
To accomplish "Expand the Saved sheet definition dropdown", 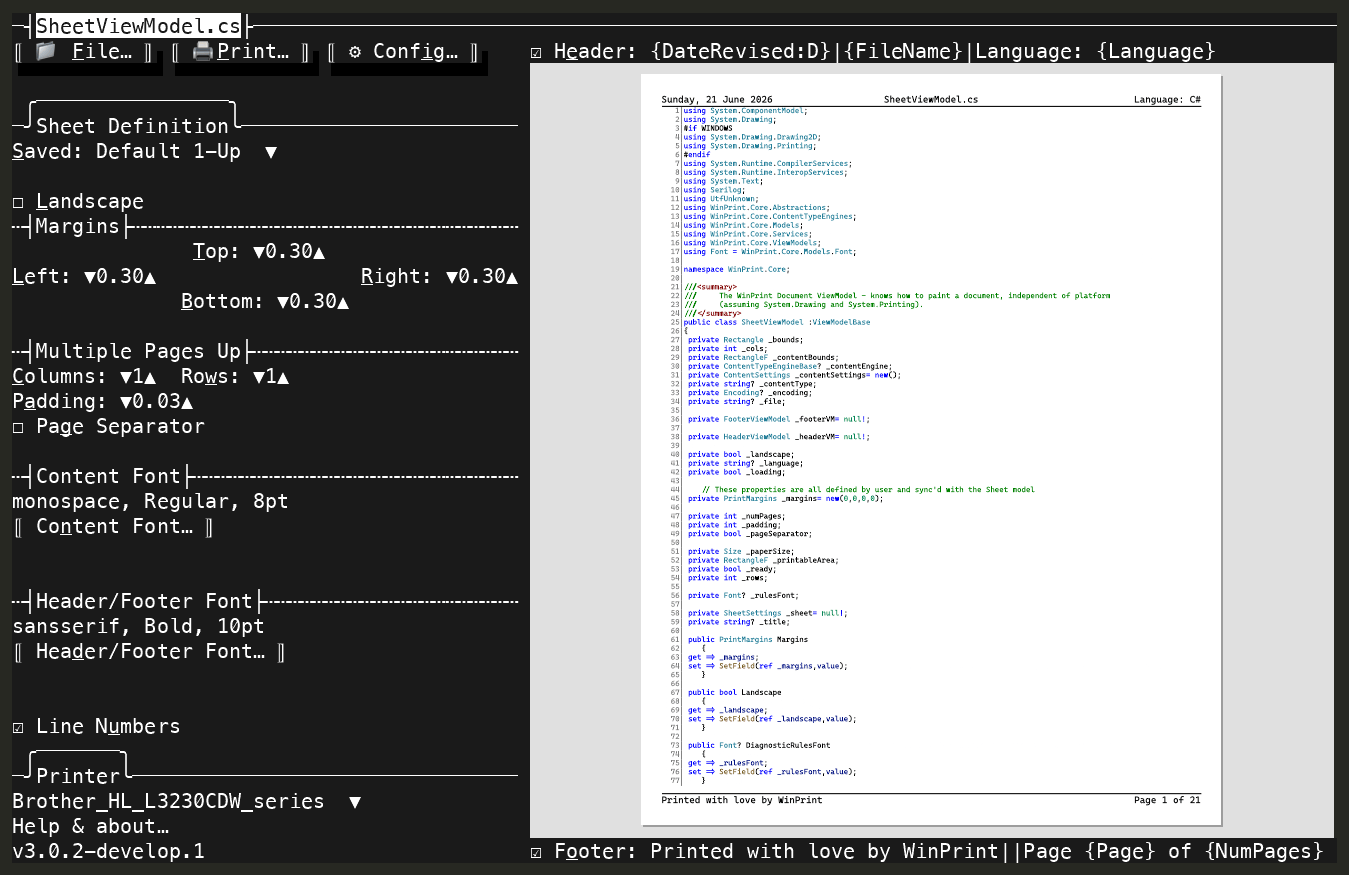I will click(271, 152).
